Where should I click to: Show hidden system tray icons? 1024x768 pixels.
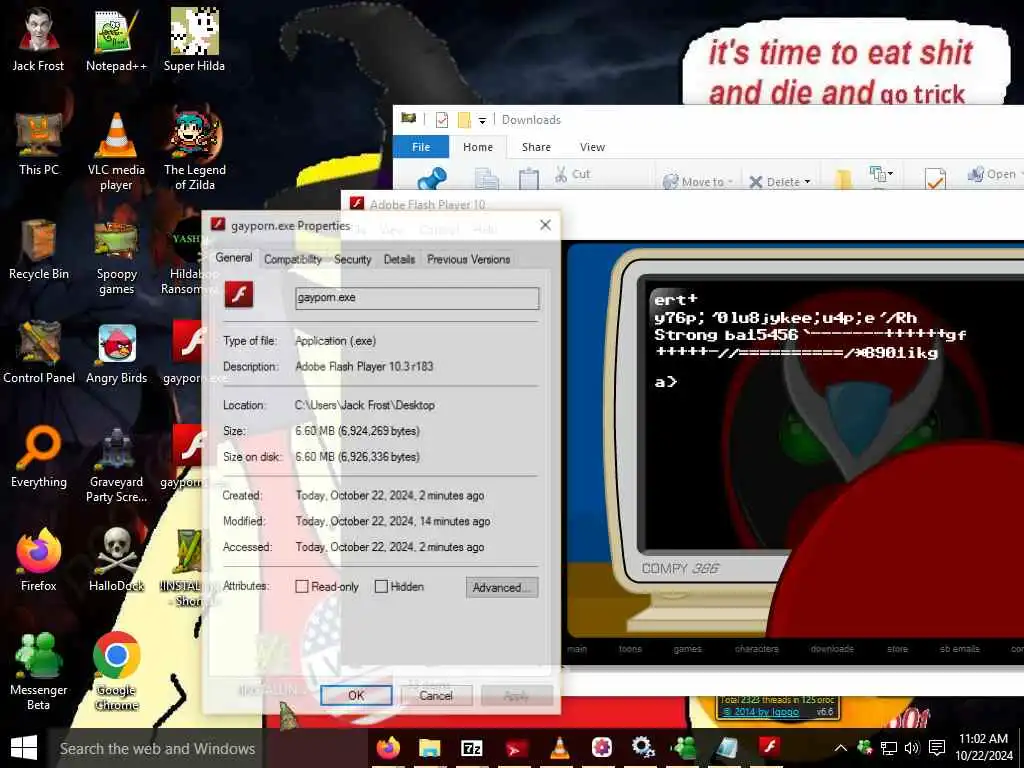(841, 748)
